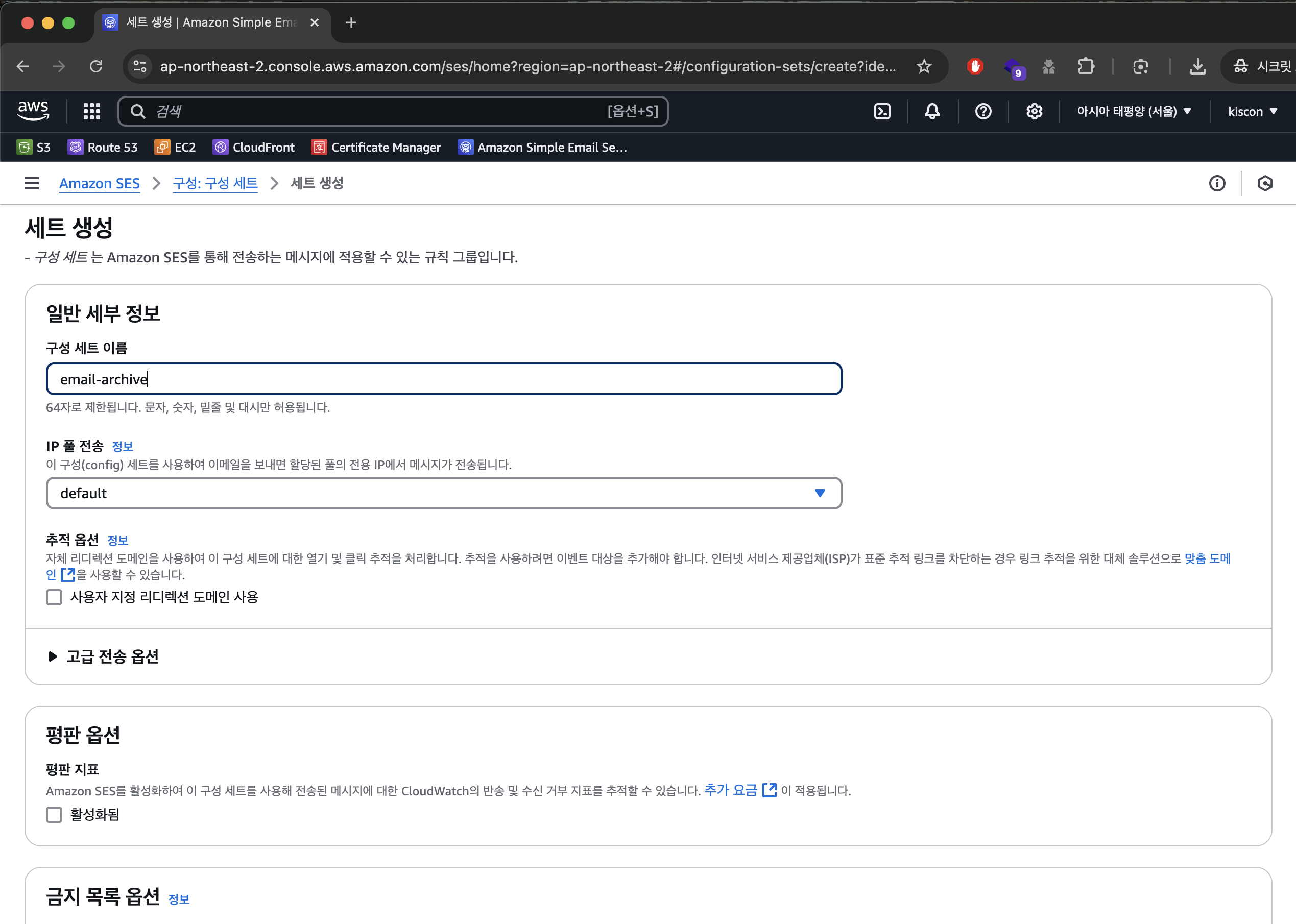
Task: Open the 아시아 태평양 (서울) region selector
Action: (x=1133, y=111)
